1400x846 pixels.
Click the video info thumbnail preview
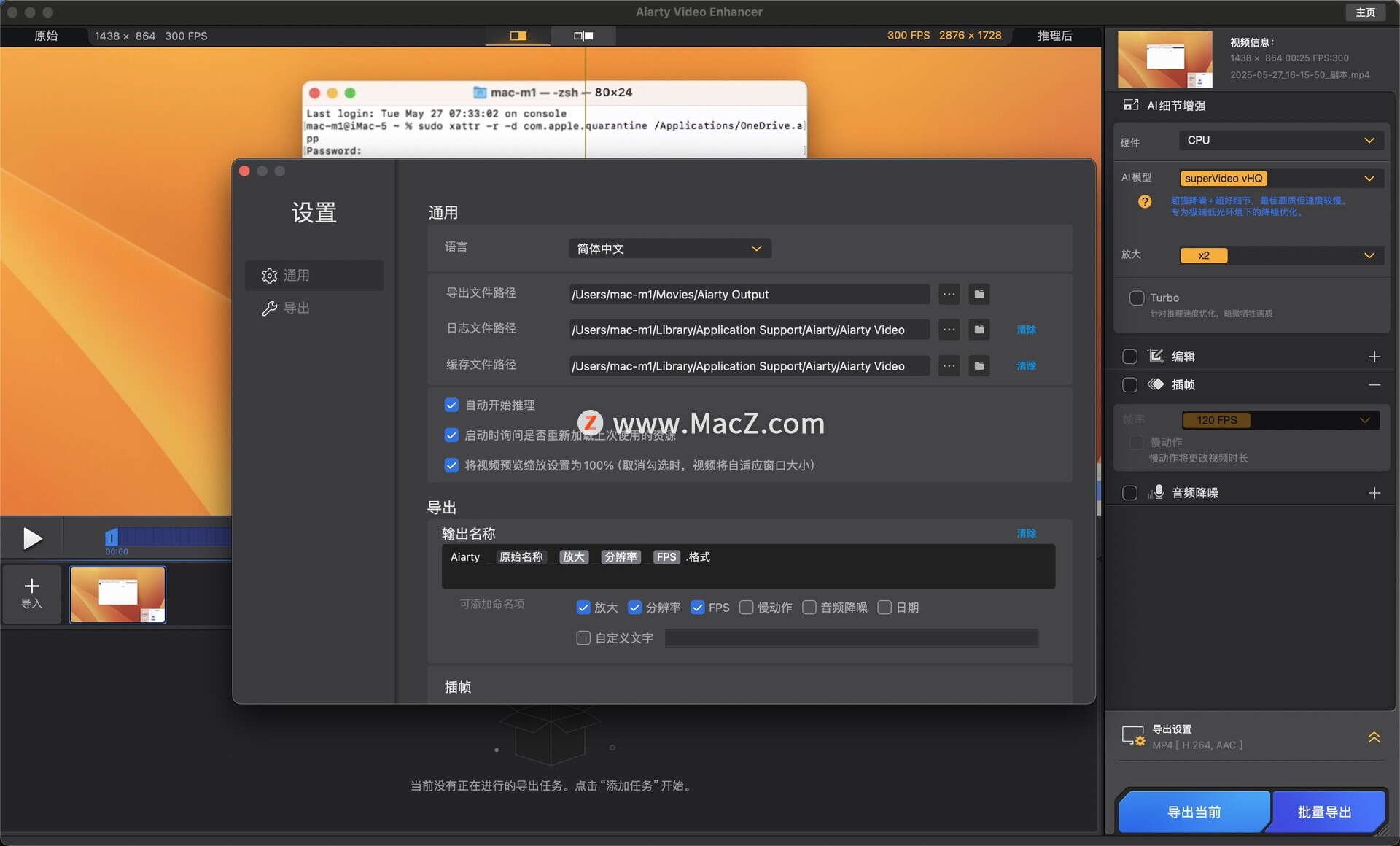point(1164,59)
